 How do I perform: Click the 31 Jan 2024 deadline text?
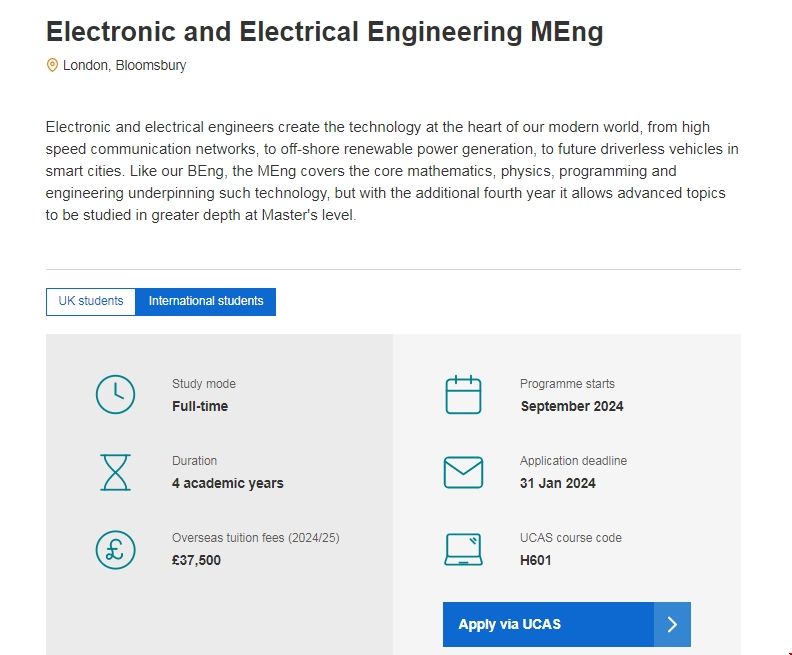(558, 483)
